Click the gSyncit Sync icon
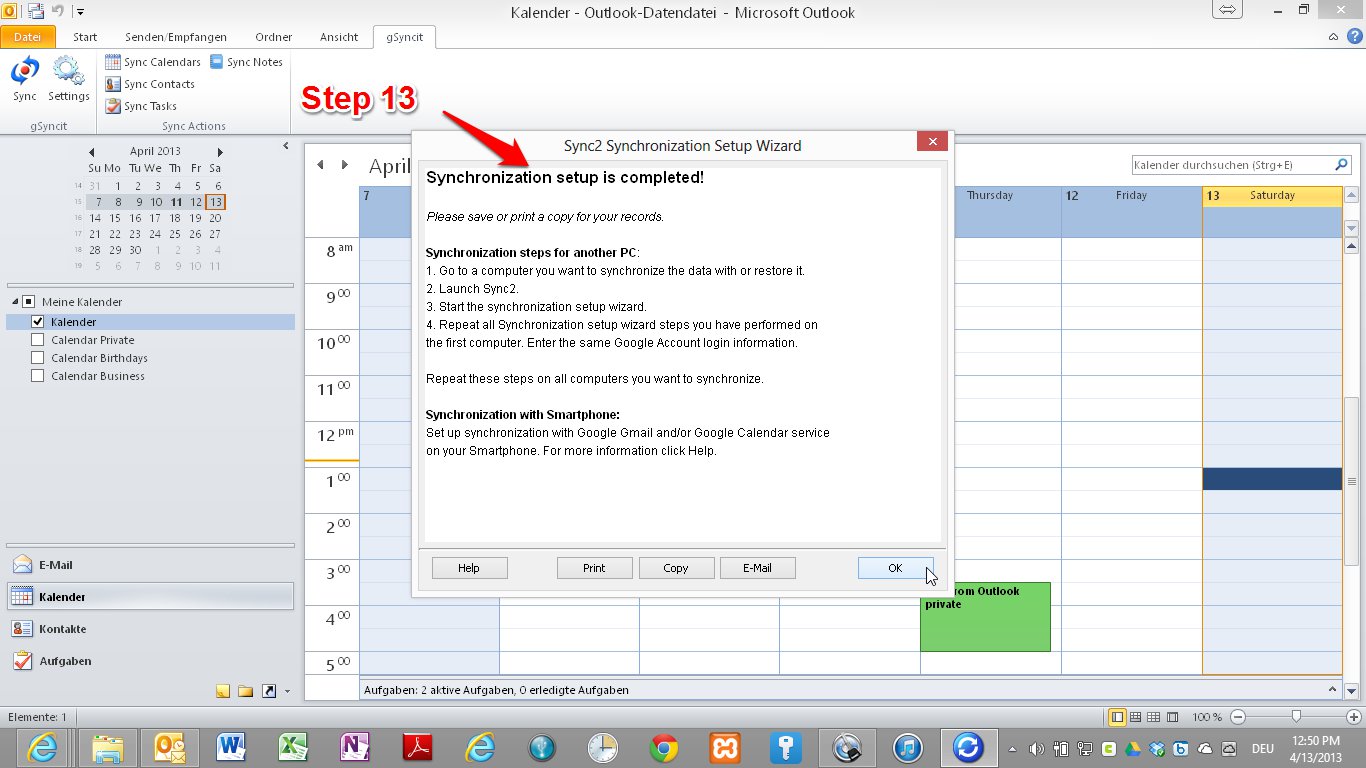 pos(25,79)
